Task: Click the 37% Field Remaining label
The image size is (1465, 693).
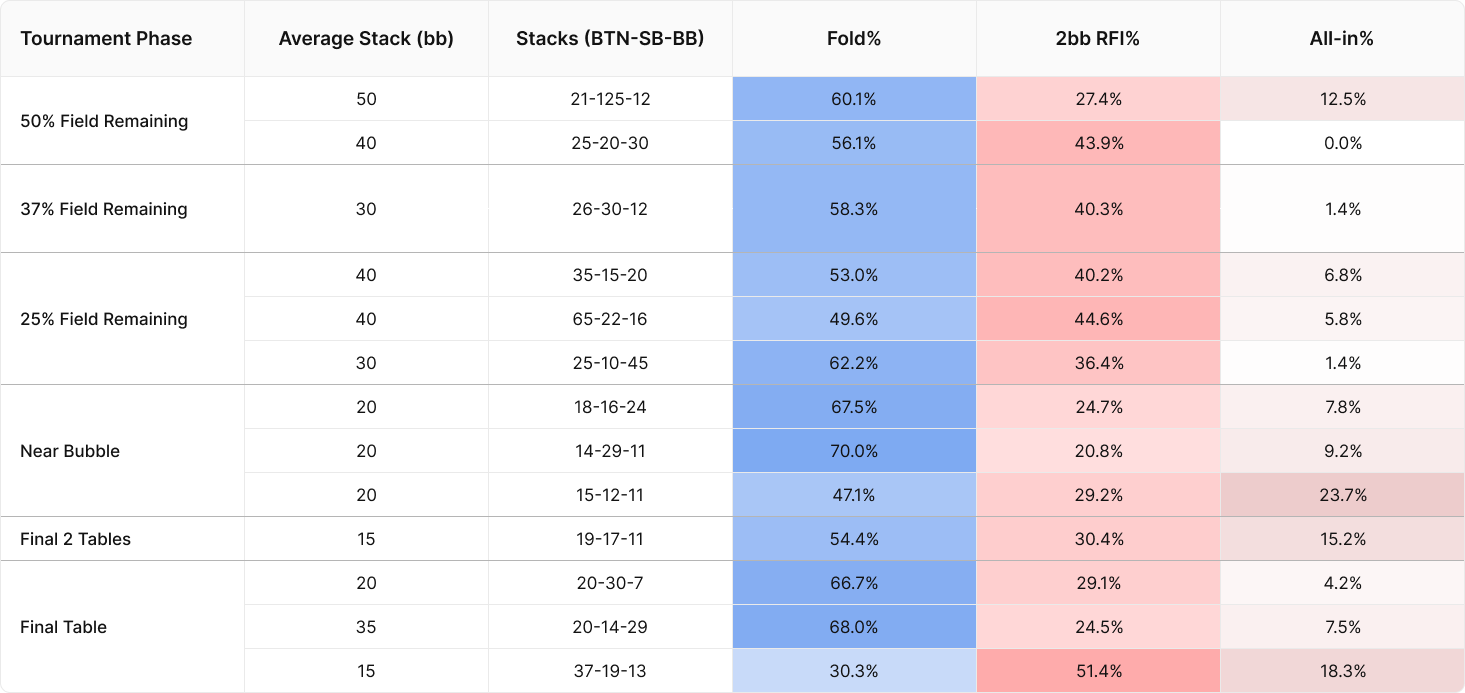Action: tap(104, 209)
